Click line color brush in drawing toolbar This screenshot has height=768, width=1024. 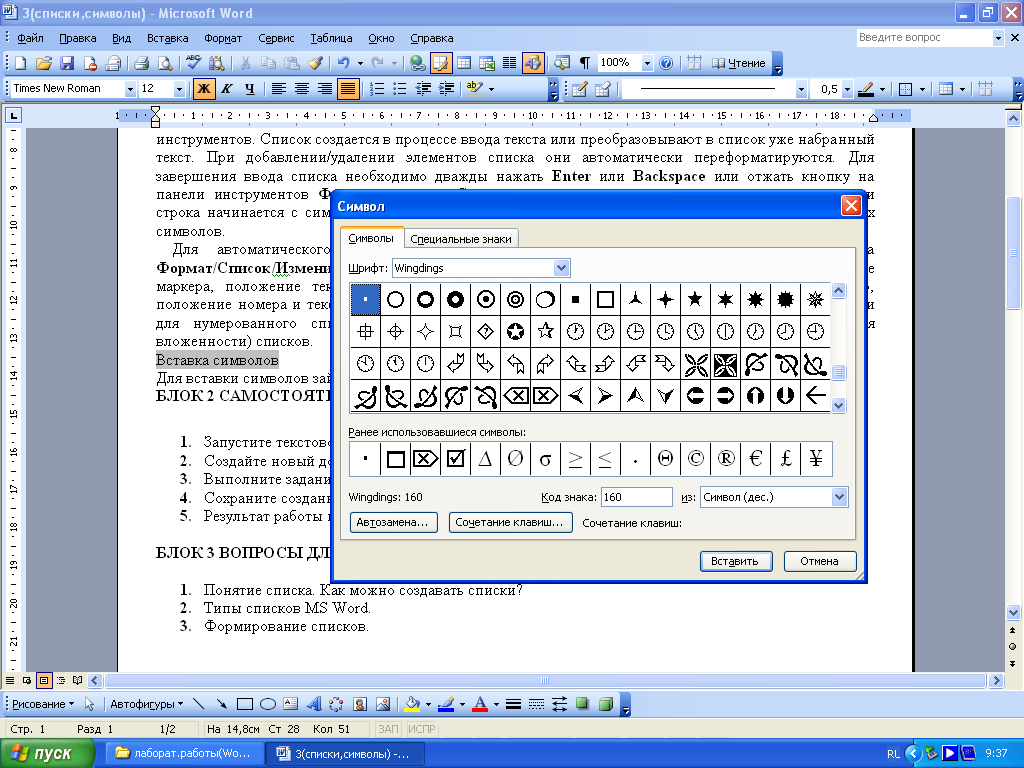pyautogui.click(x=446, y=704)
